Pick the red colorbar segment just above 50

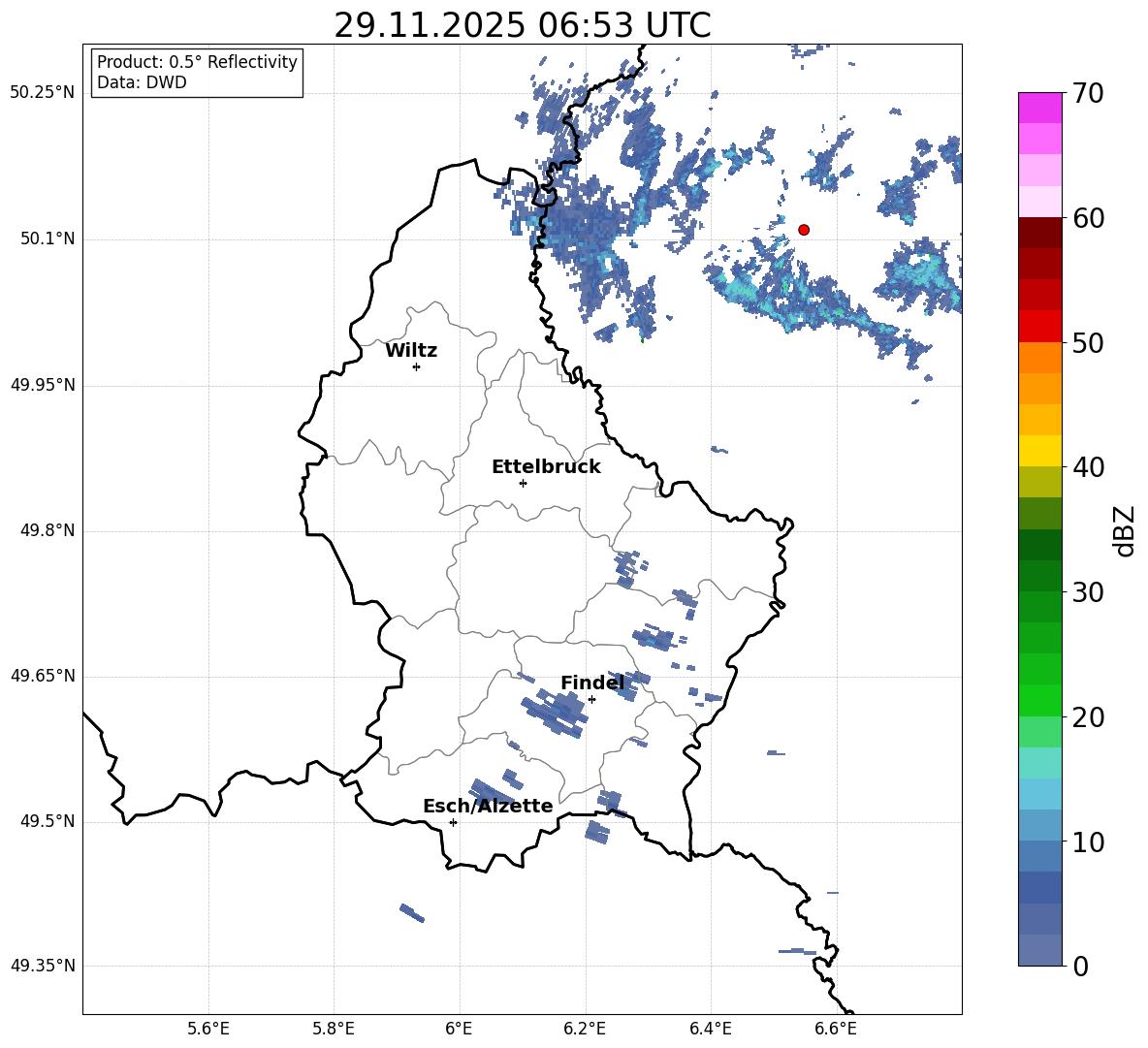1040,326
